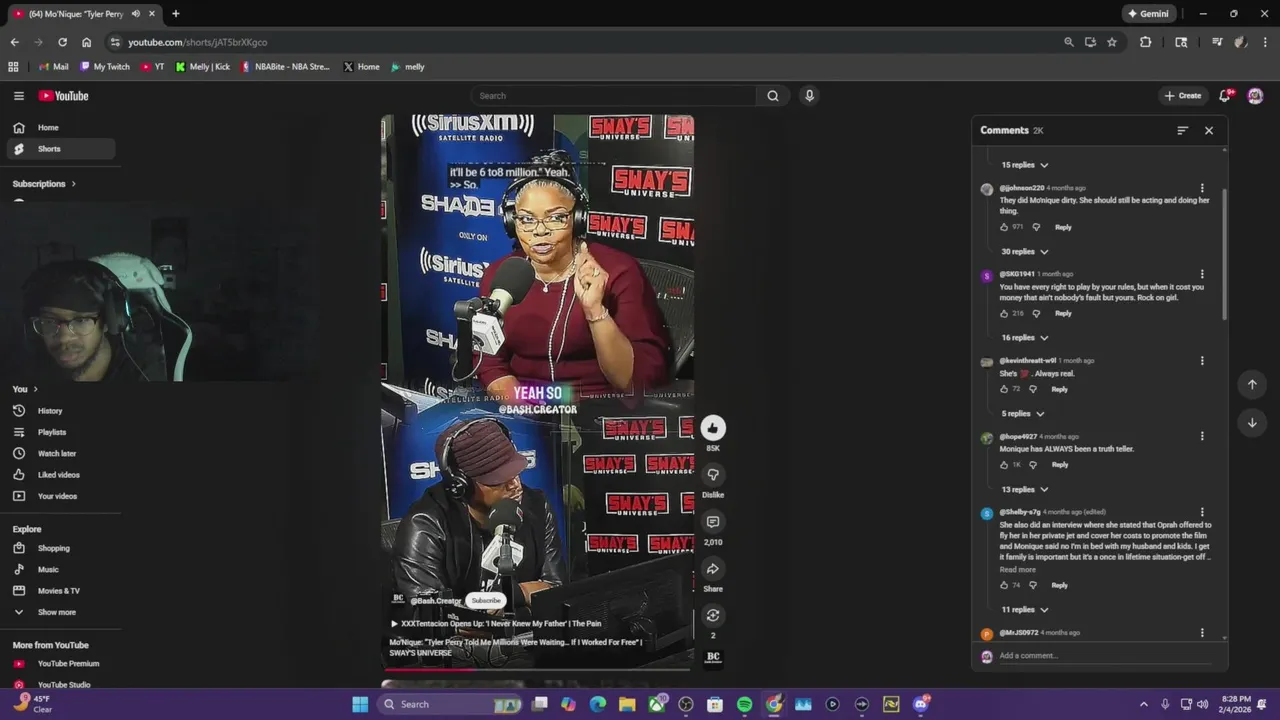Open the My Twitch bookmark
The height and width of the screenshot is (720, 1280).
pyautogui.click(x=105, y=67)
